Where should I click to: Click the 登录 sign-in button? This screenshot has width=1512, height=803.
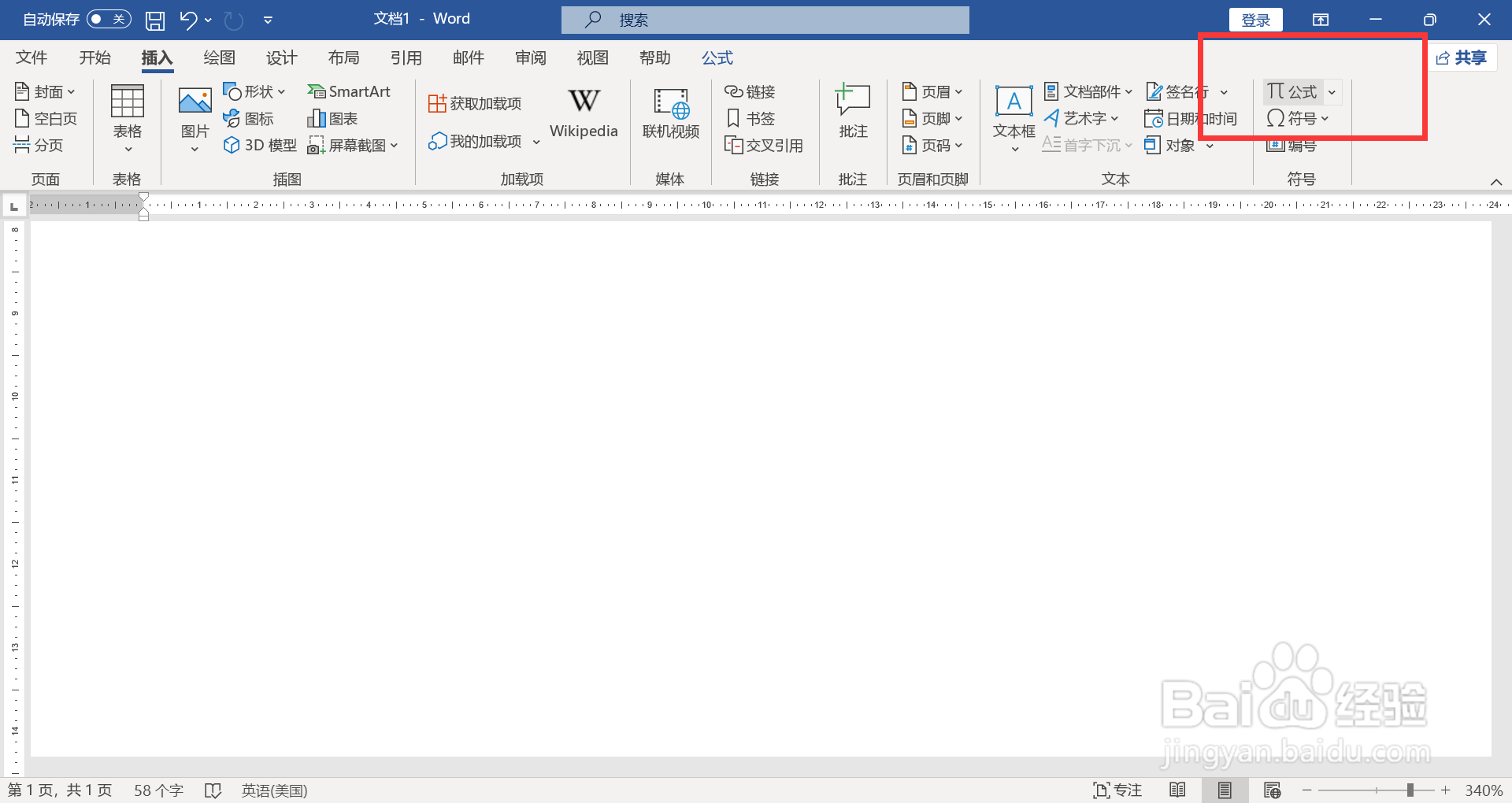point(1255,20)
